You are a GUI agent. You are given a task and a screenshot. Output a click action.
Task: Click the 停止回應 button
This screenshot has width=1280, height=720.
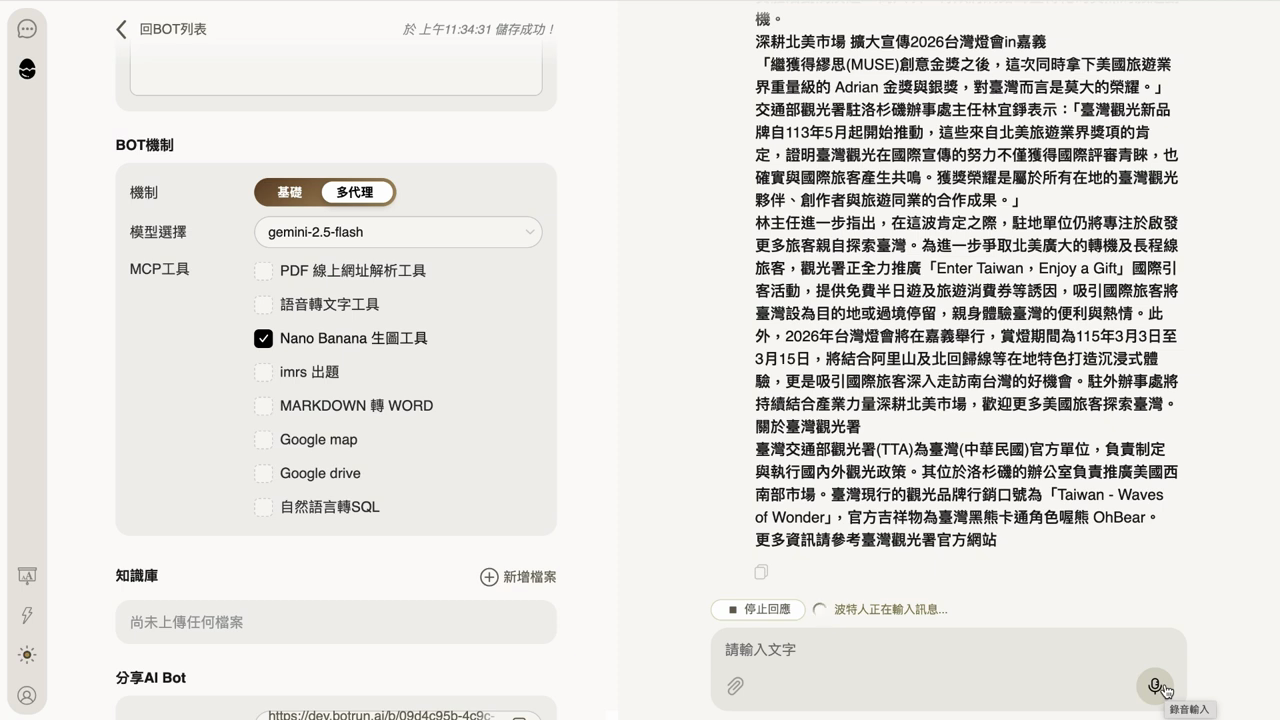(758, 609)
